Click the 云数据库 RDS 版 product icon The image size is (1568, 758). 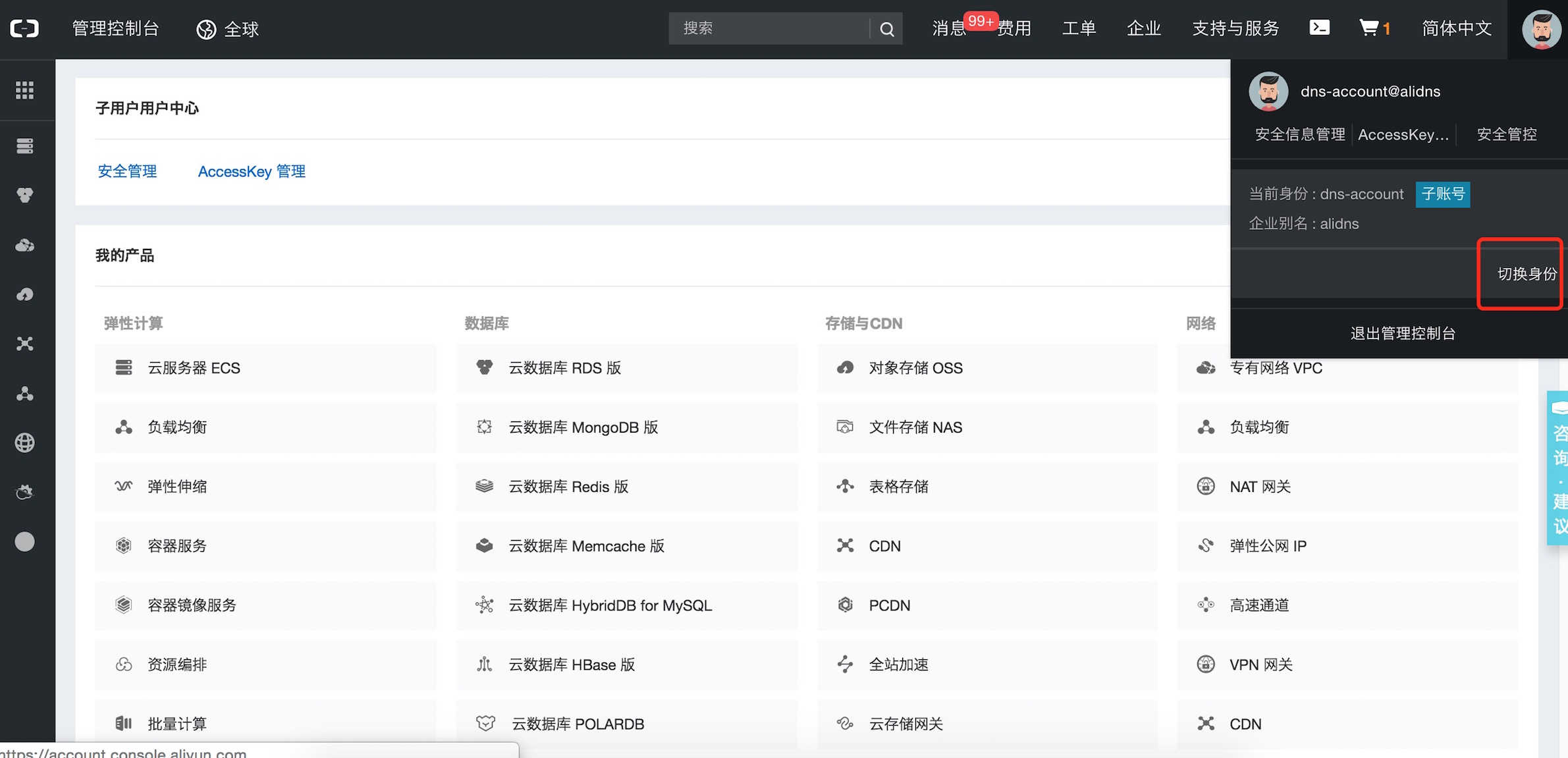(x=485, y=367)
